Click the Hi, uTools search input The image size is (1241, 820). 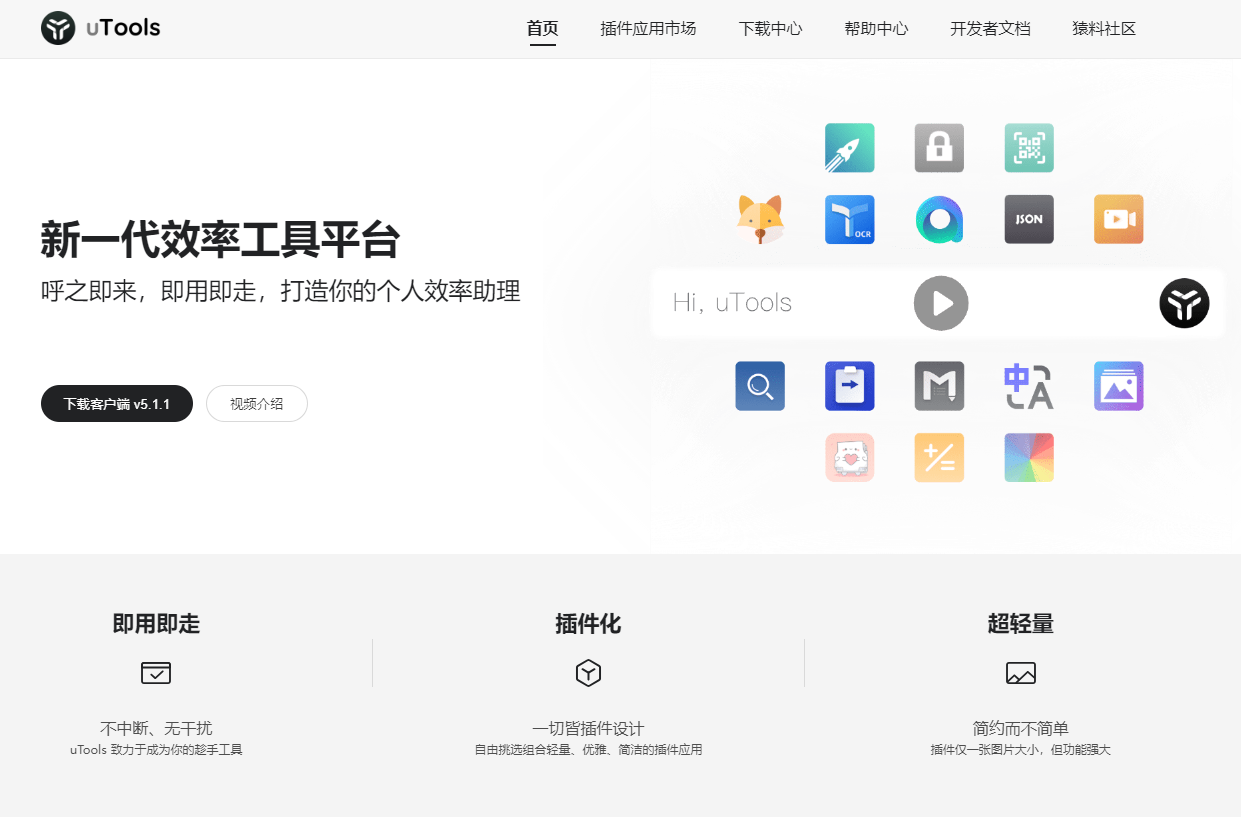[938, 303]
